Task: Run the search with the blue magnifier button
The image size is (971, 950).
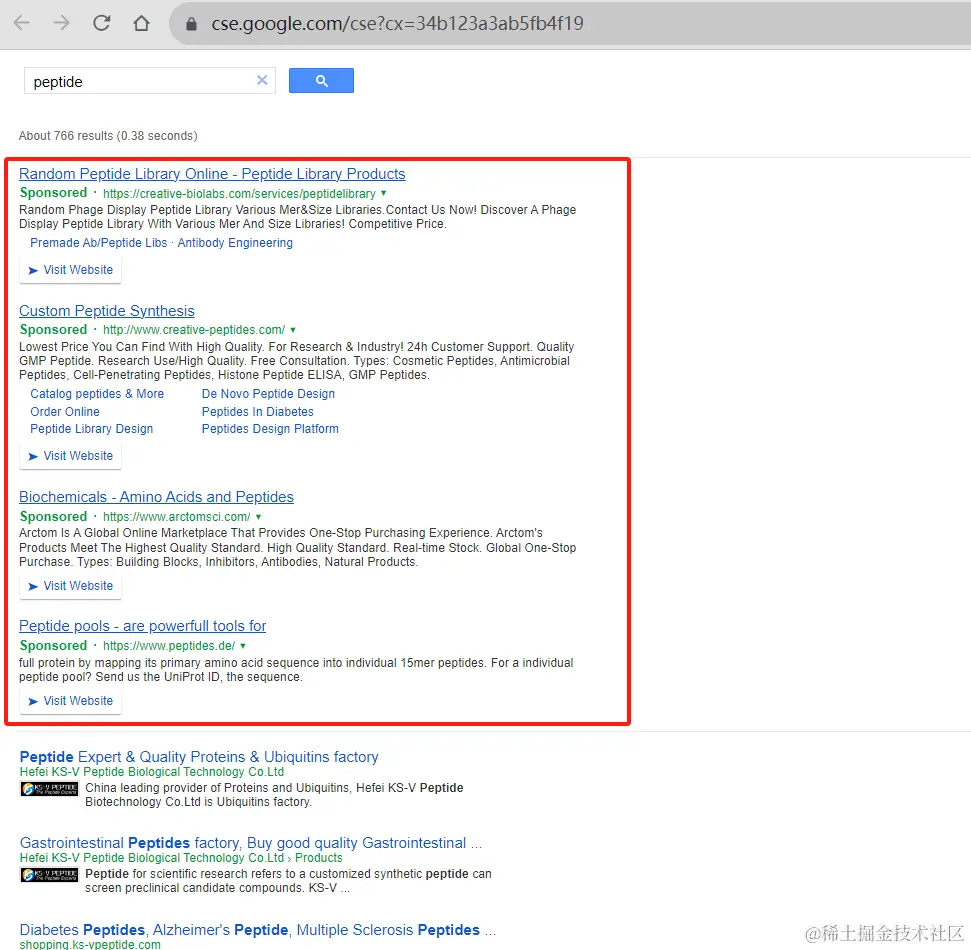Action: click(x=321, y=81)
